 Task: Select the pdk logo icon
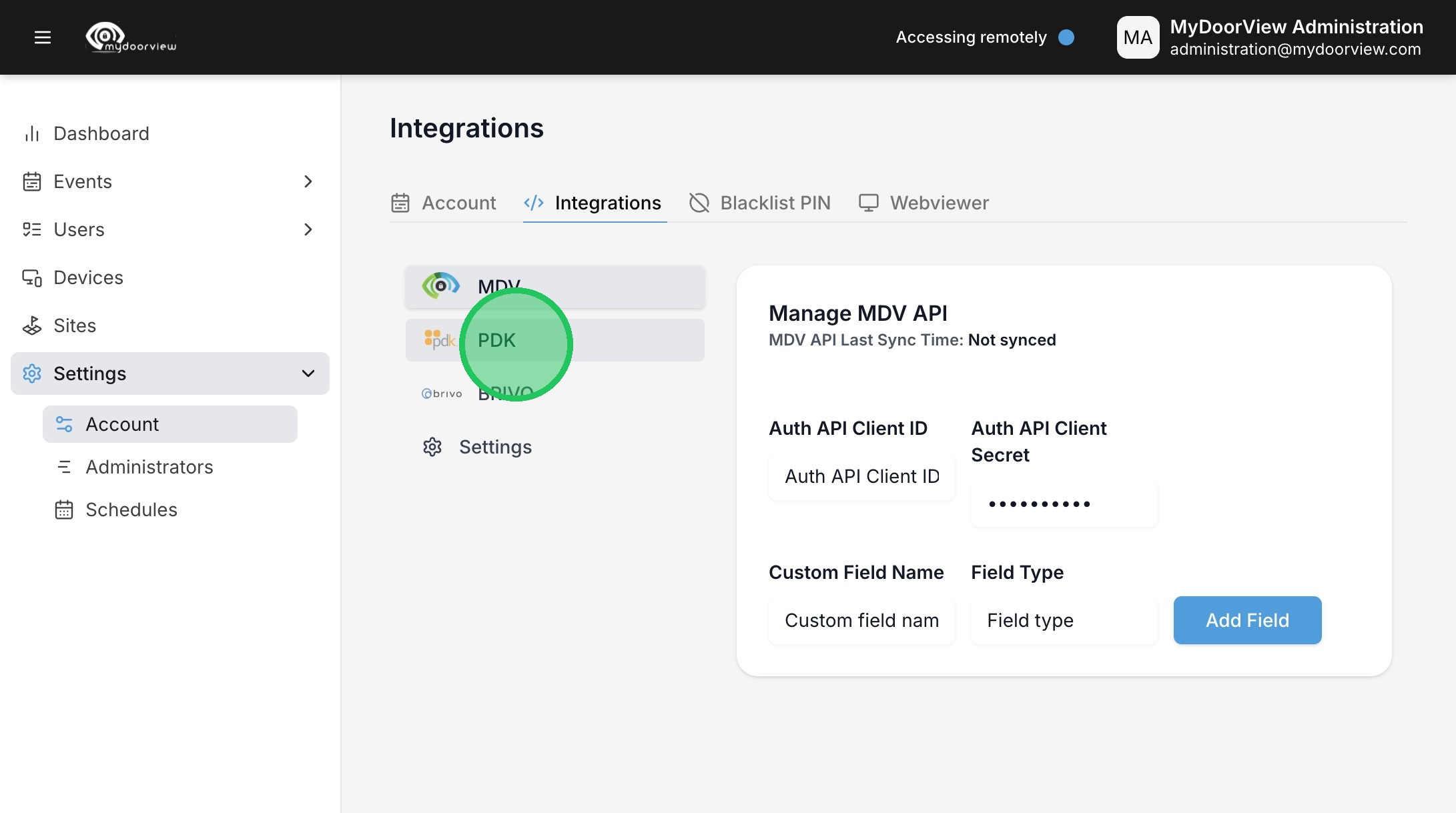pyautogui.click(x=440, y=340)
